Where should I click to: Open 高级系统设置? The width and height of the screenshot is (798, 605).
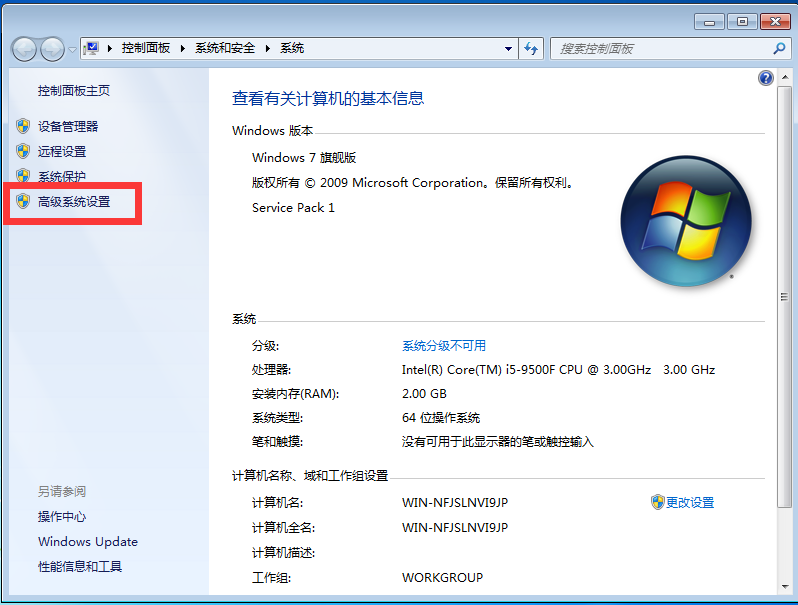click(74, 201)
